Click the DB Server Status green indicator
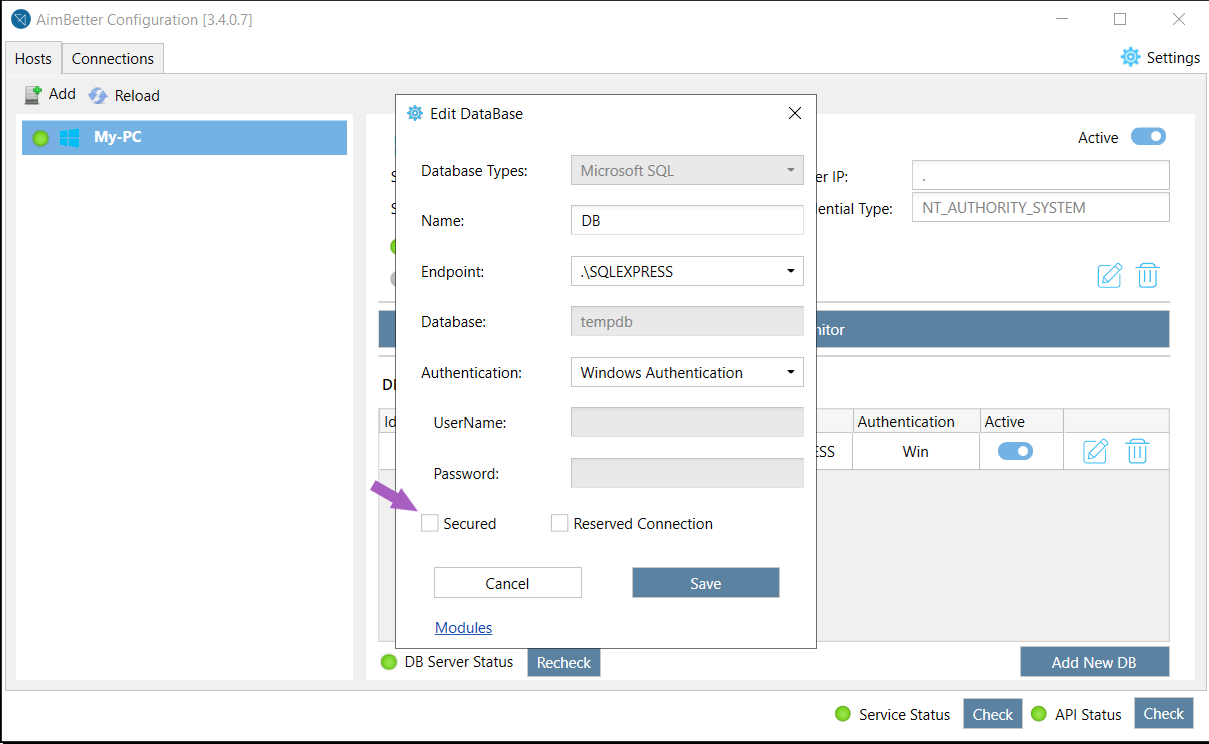1209x744 pixels. [389, 662]
